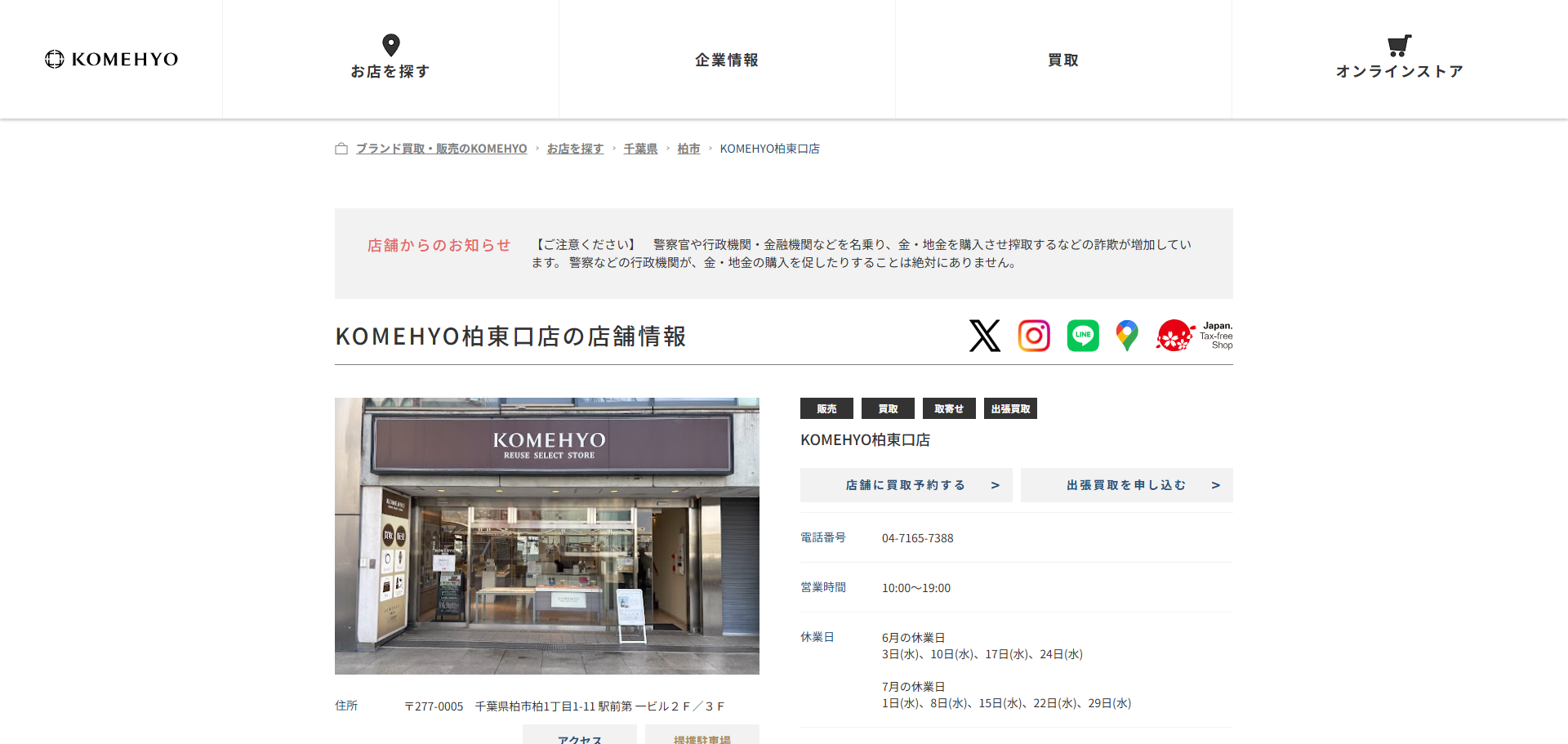Open the Google Maps pin icon
The image size is (1568, 744).
tap(1127, 336)
